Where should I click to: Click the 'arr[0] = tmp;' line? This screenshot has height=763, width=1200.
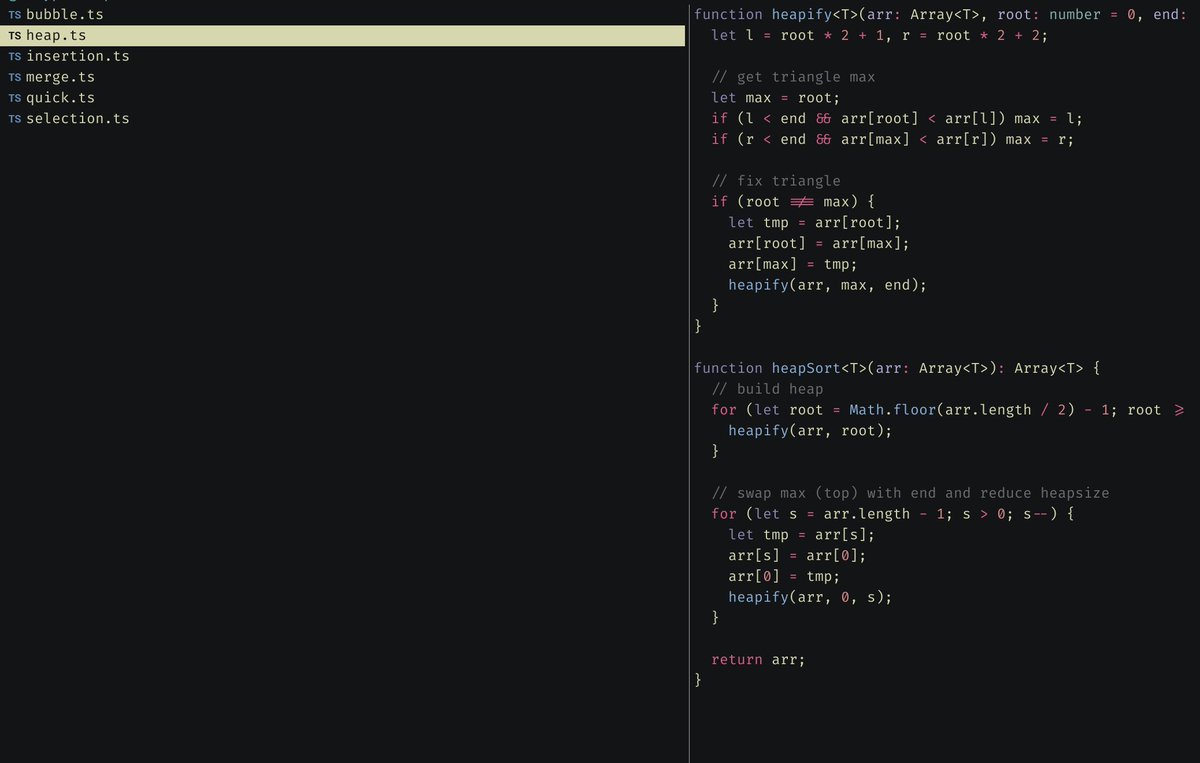click(x=784, y=576)
